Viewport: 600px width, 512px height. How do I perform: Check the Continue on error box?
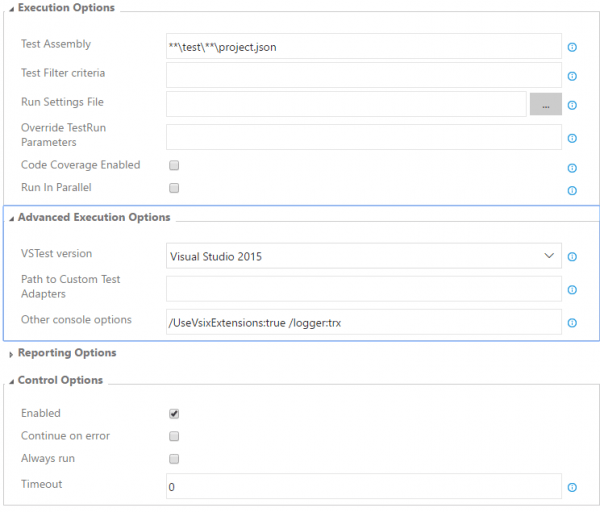click(174, 437)
